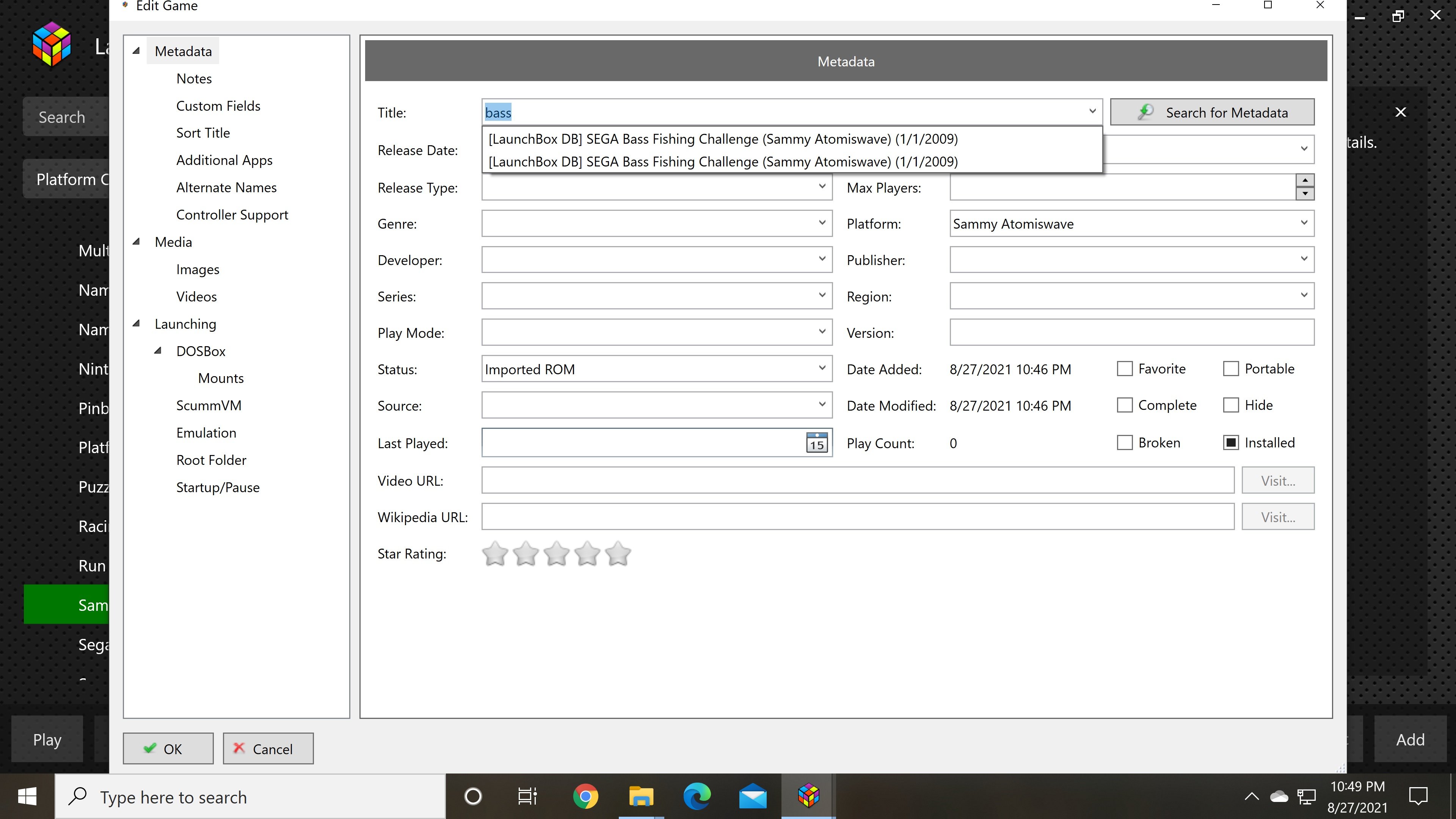The height and width of the screenshot is (819, 1456).
Task: Collapse the Launching tree node
Action: [136, 323]
